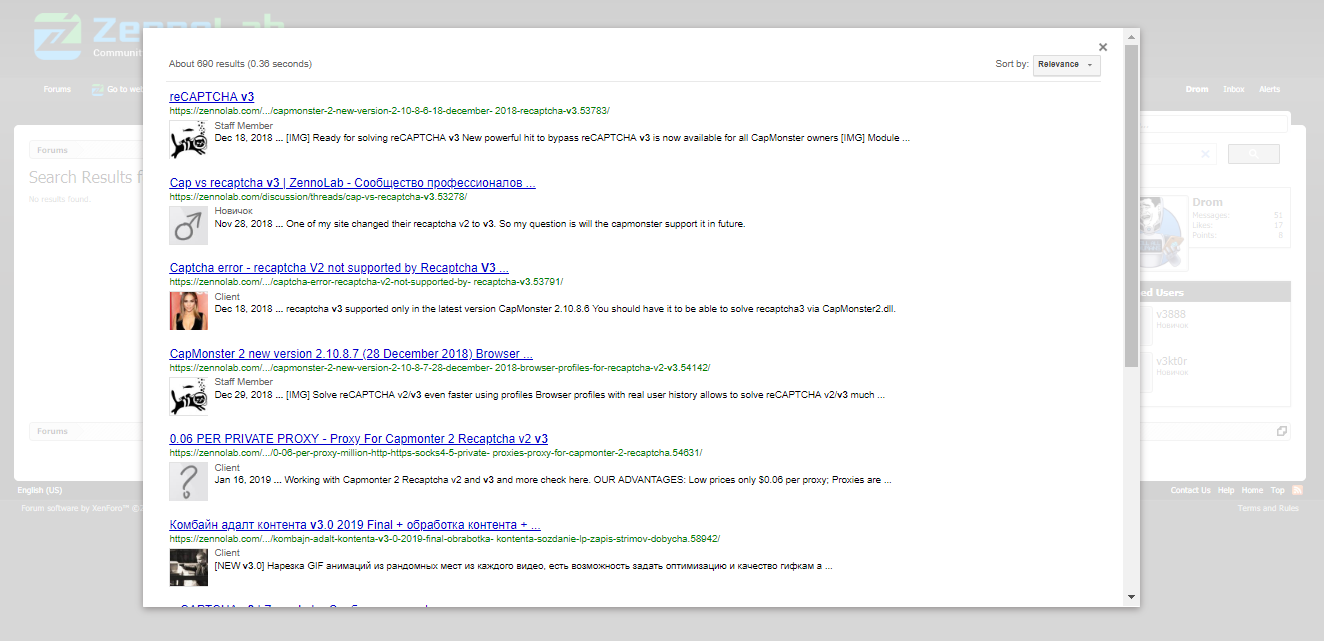This screenshot has height=641, width=1324.
Task: Close the search results overlay
Action: [x=1103, y=47]
